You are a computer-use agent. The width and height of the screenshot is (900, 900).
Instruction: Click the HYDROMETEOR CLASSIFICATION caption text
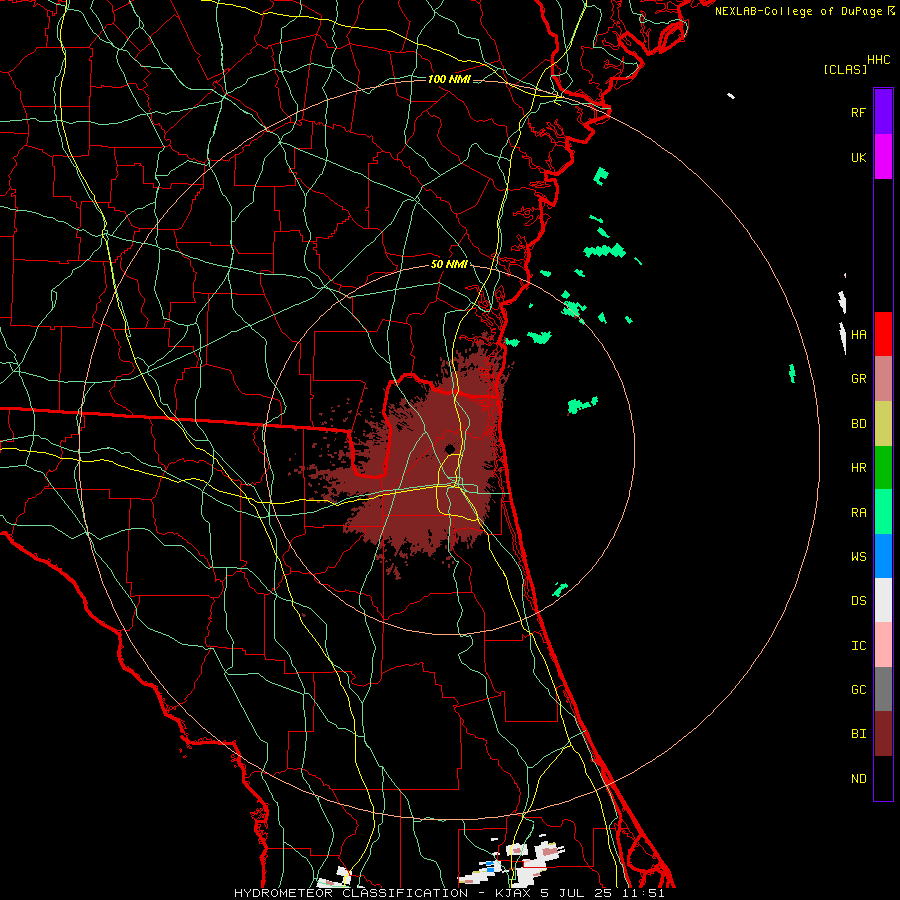coord(351,893)
